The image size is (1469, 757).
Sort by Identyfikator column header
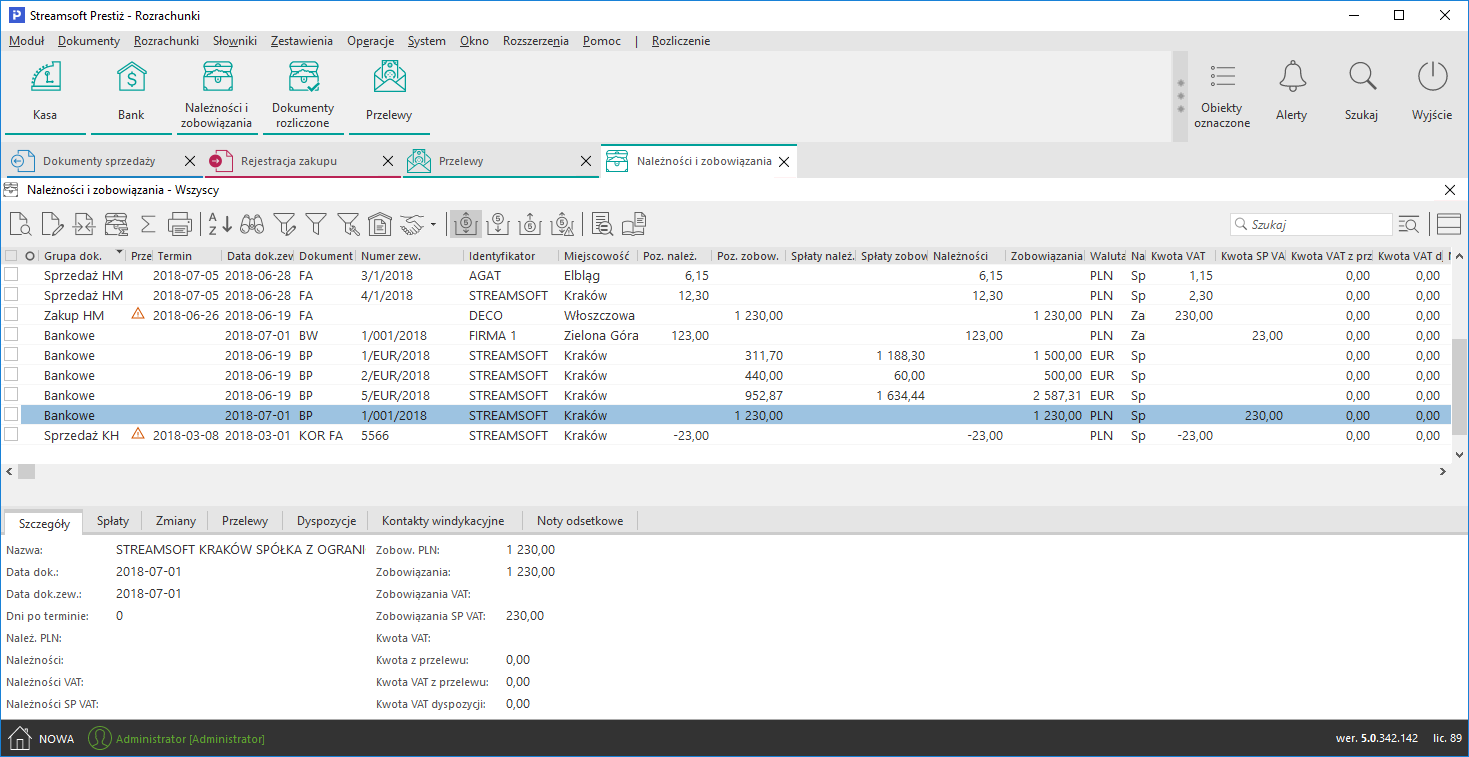click(x=512, y=256)
